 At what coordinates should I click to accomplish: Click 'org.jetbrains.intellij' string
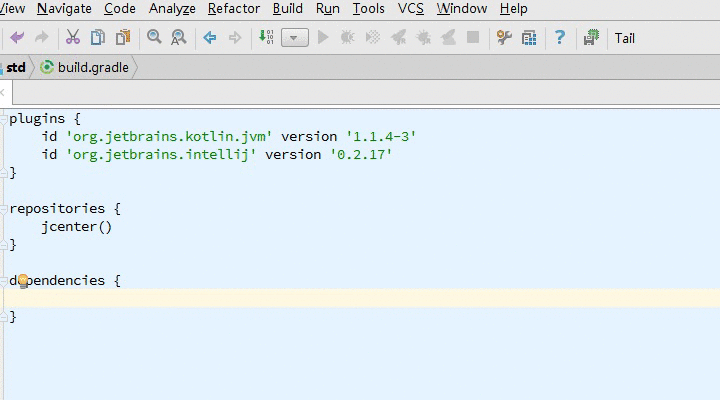(161, 154)
